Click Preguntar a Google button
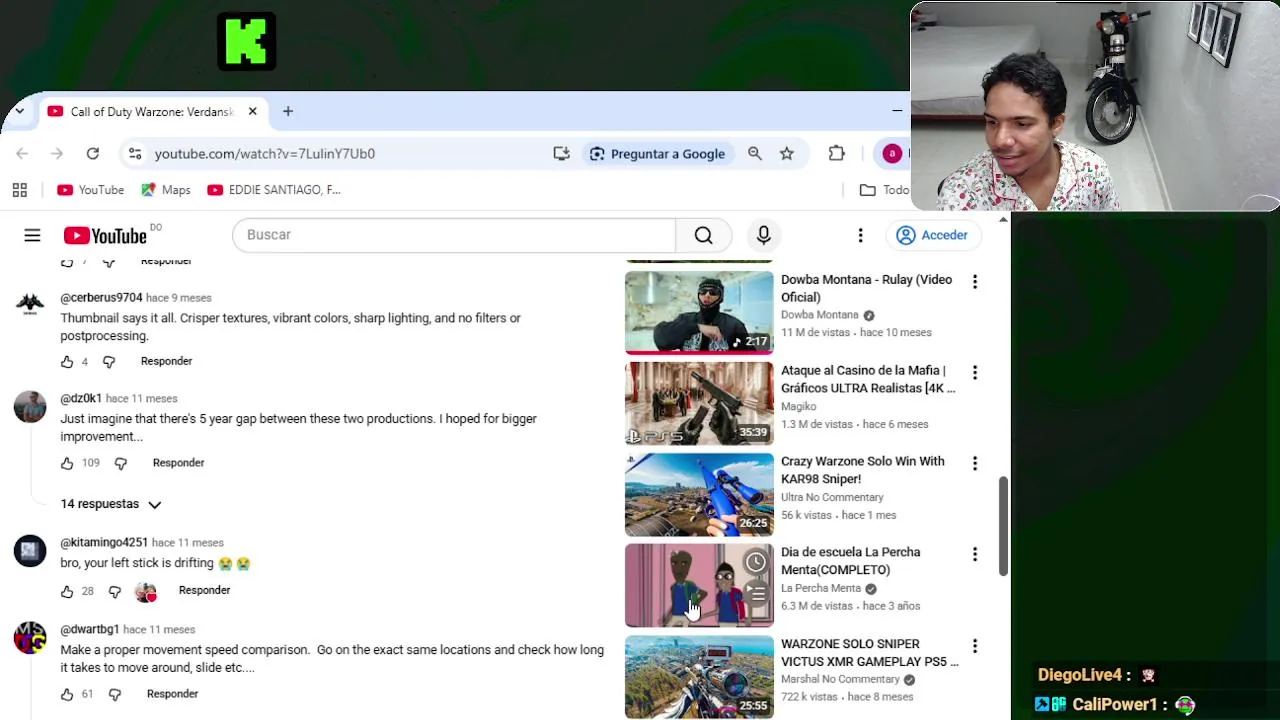The width and height of the screenshot is (1280, 720). (657, 153)
